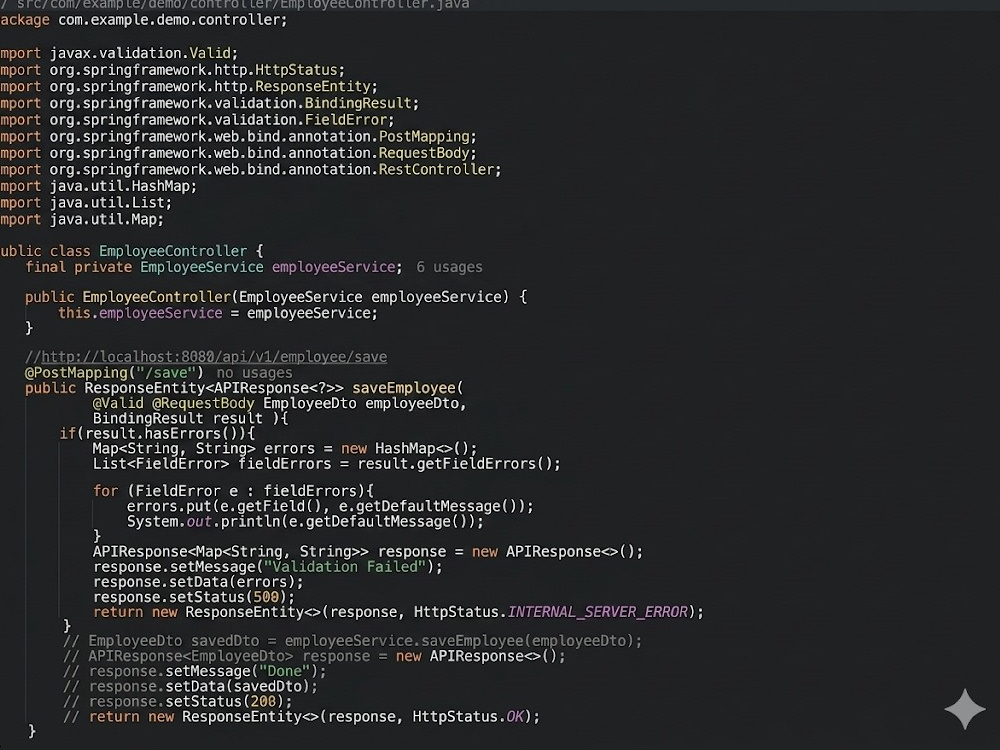
Task: Click ResponseEntity in the http.ResponseEntity import
Action: point(312,86)
